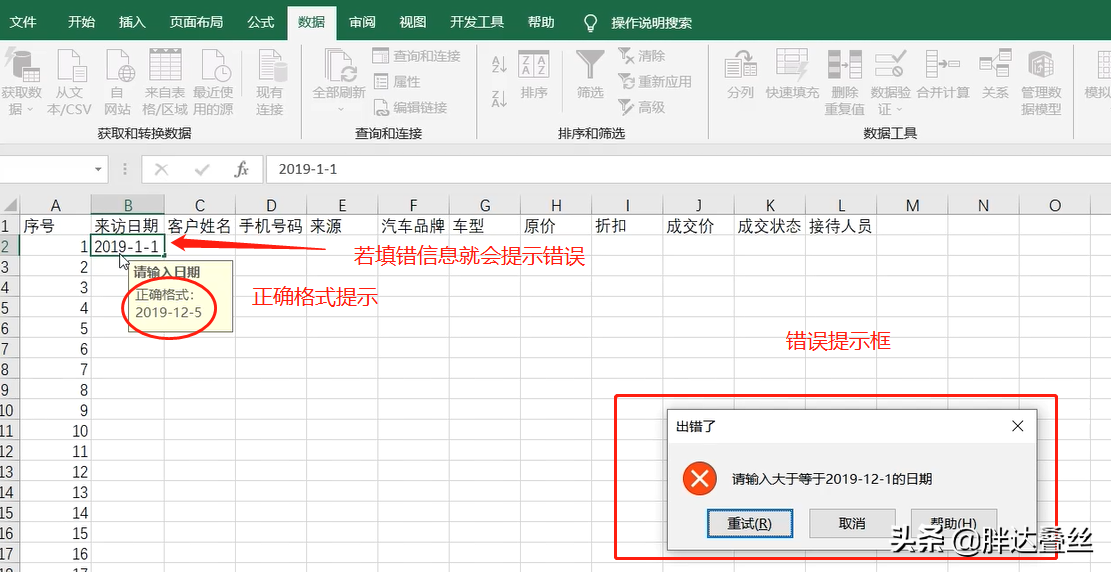1111x572 pixels.
Task: Switch to the 页面布局 tab
Action: tap(196, 22)
